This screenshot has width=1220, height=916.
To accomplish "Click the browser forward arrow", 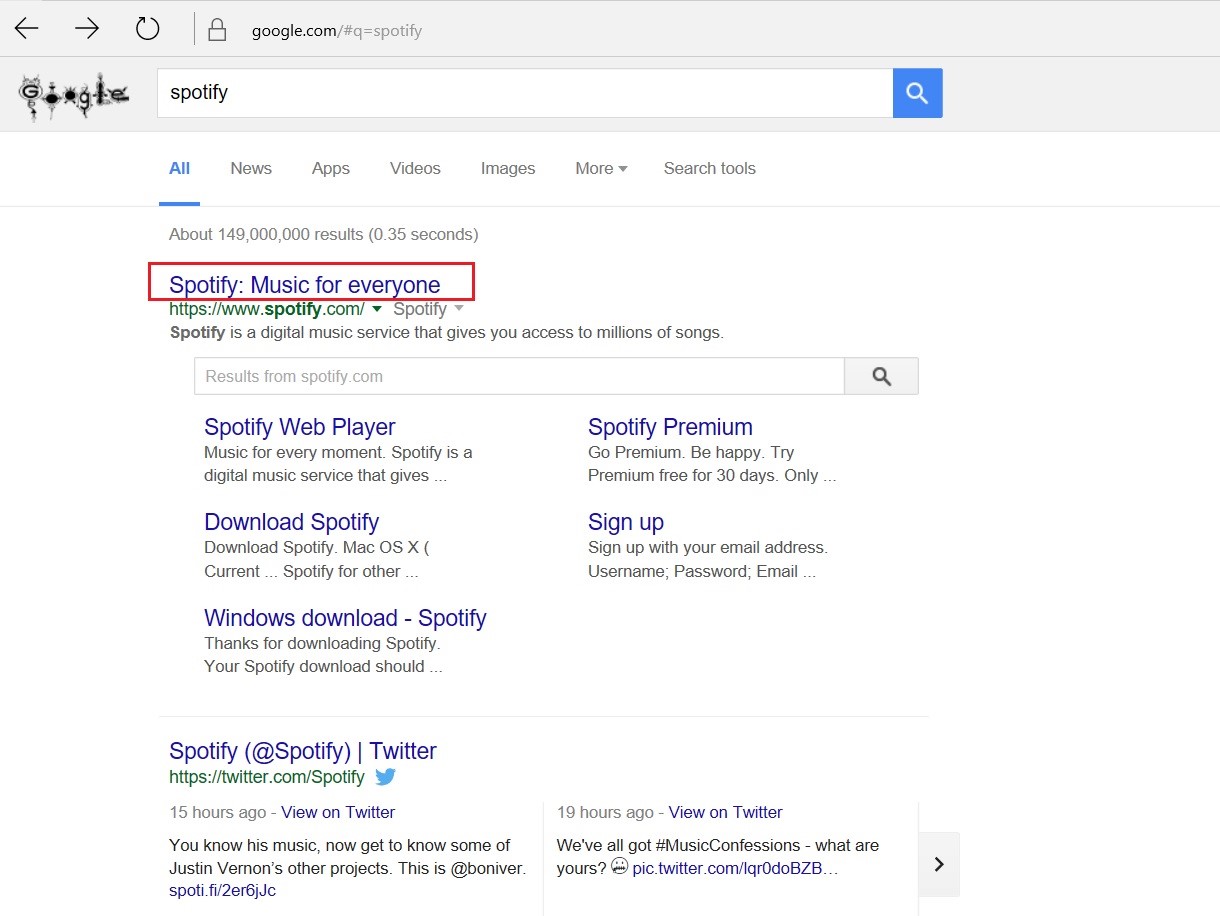I will [87, 29].
